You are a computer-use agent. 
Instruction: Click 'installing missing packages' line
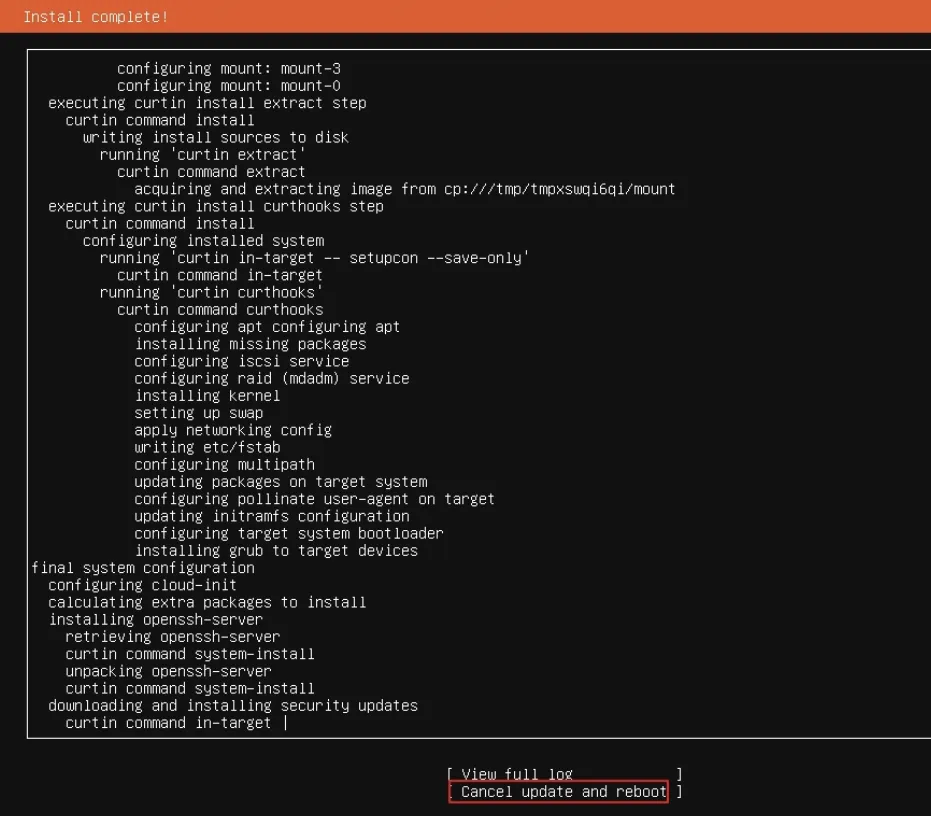250,344
